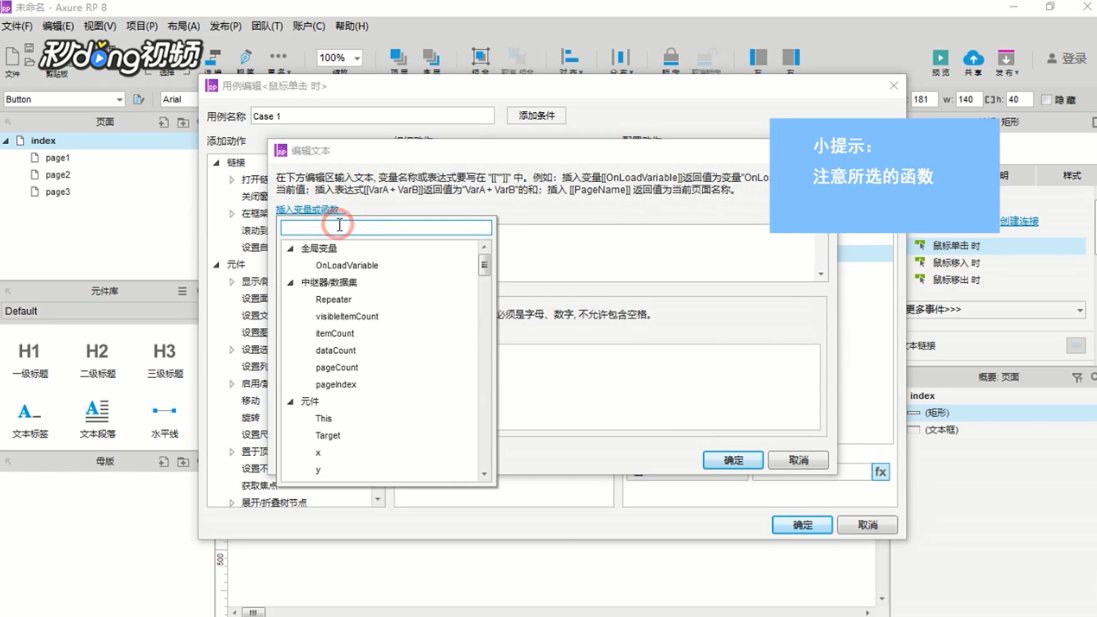Open the 布局(A) menu
Screen dimensions: 1097x617
tap(184, 26)
